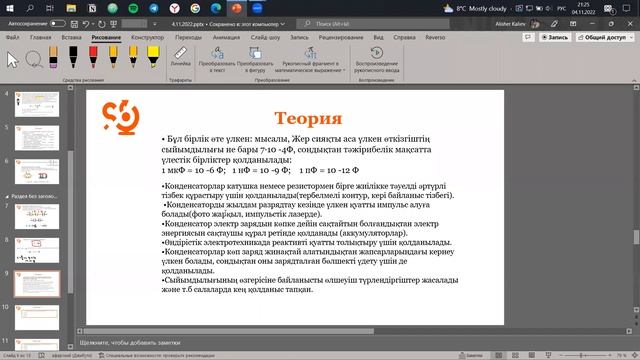Open Telegram from the taskbar
The image size is (640, 360).
click(154, 8)
